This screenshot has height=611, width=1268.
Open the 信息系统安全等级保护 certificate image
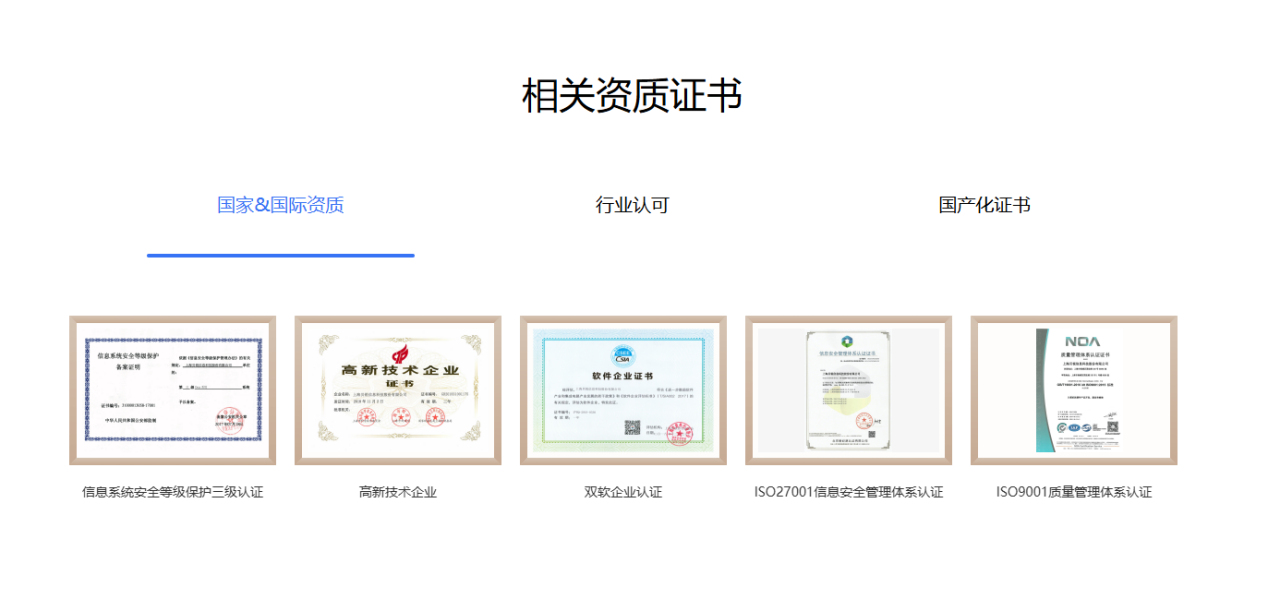pos(172,390)
